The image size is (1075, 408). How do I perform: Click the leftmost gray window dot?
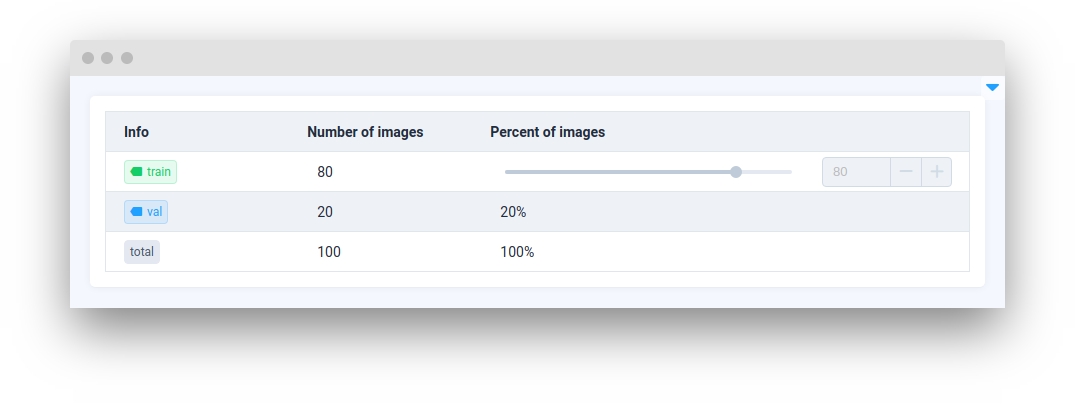click(x=88, y=58)
